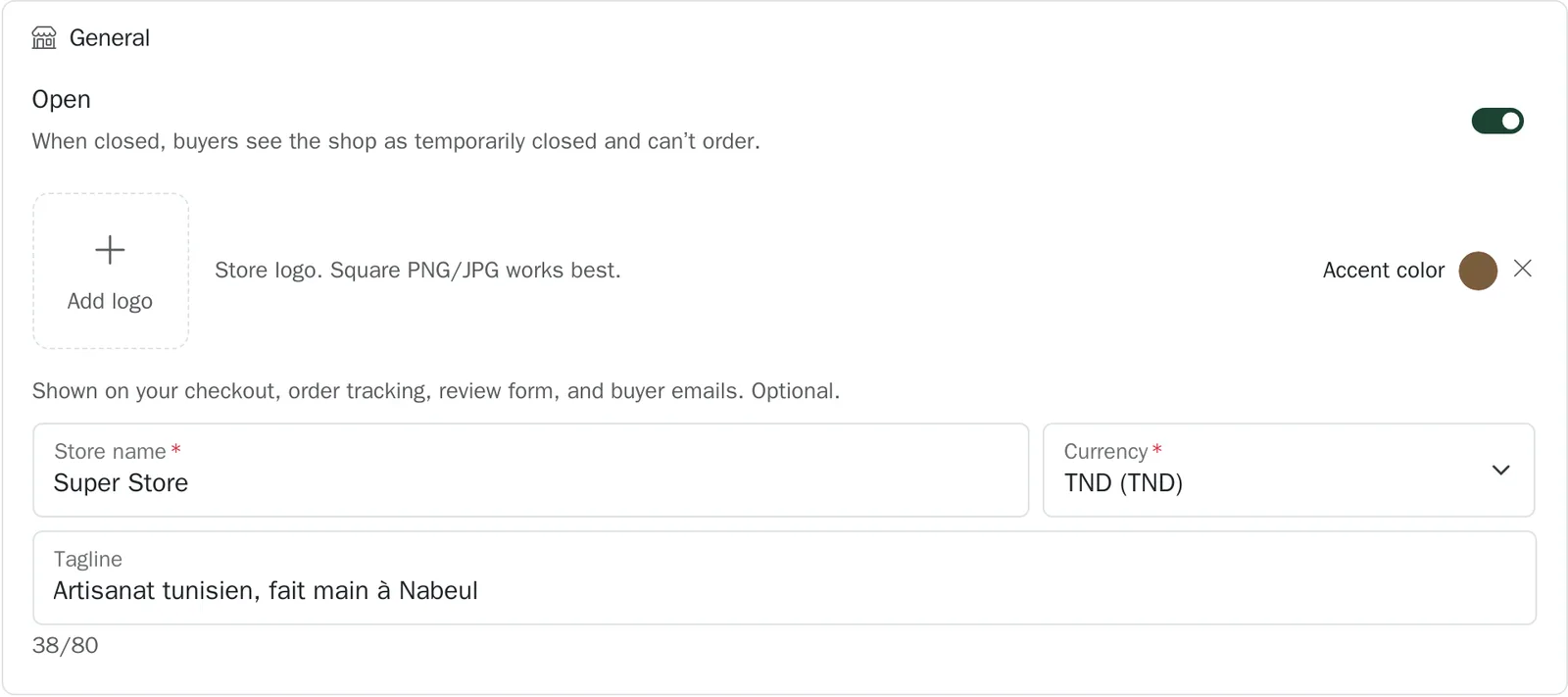Click the General section heading
1568x697 pixels.
coord(110,38)
